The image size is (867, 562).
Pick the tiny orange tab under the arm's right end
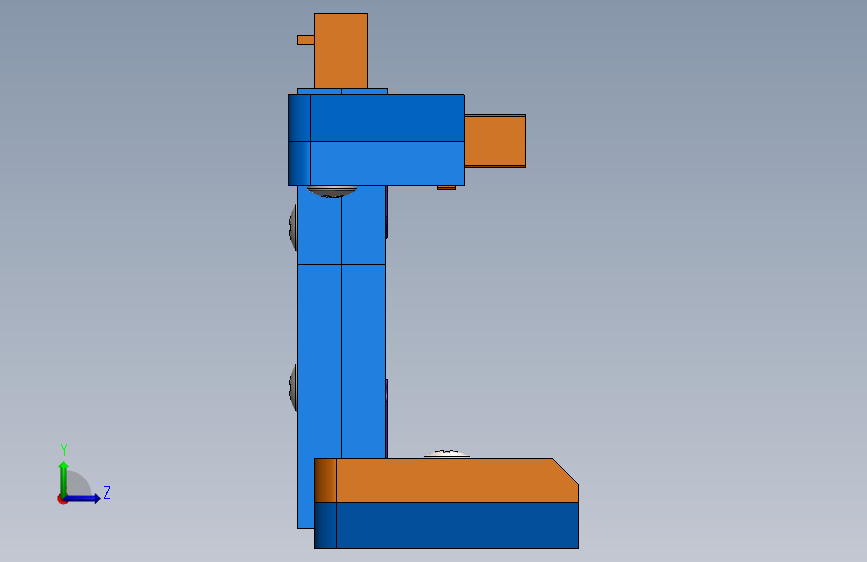coord(446,188)
